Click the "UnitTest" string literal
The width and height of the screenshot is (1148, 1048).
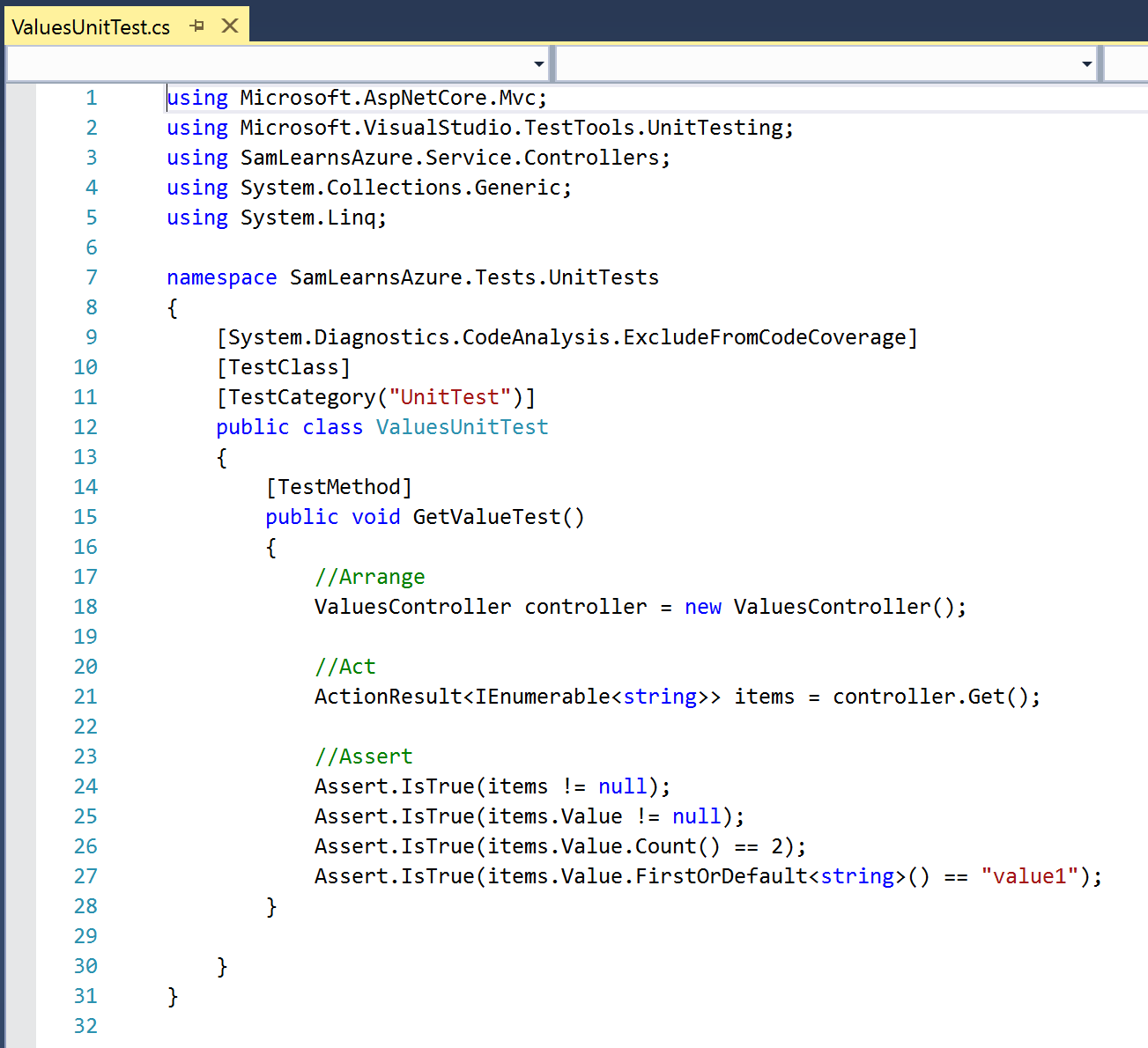pyautogui.click(x=450, y=397)
